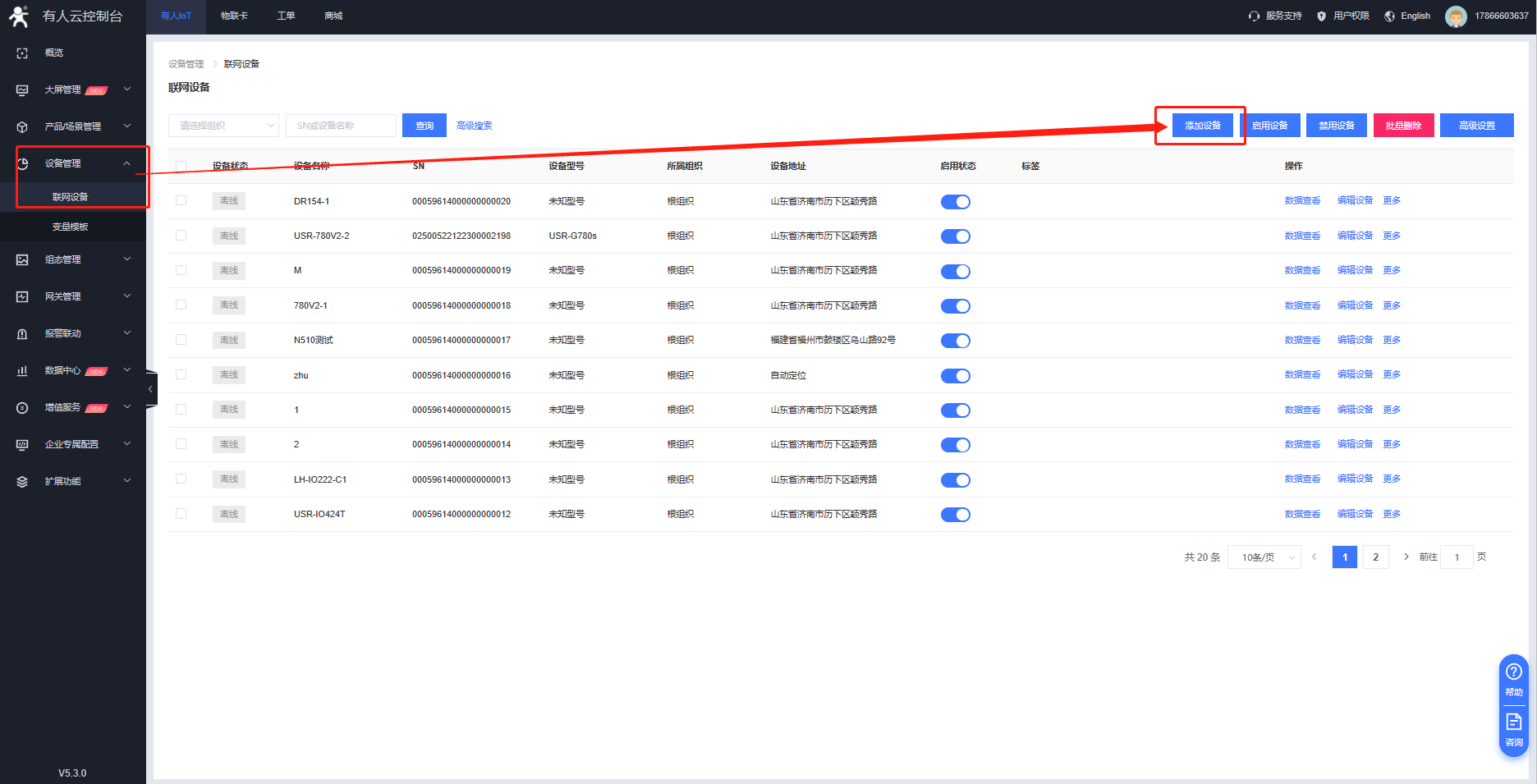Tick the select-all checkbox in table header
Screen dimensions: 1537x784
click(x=181, y=166)
